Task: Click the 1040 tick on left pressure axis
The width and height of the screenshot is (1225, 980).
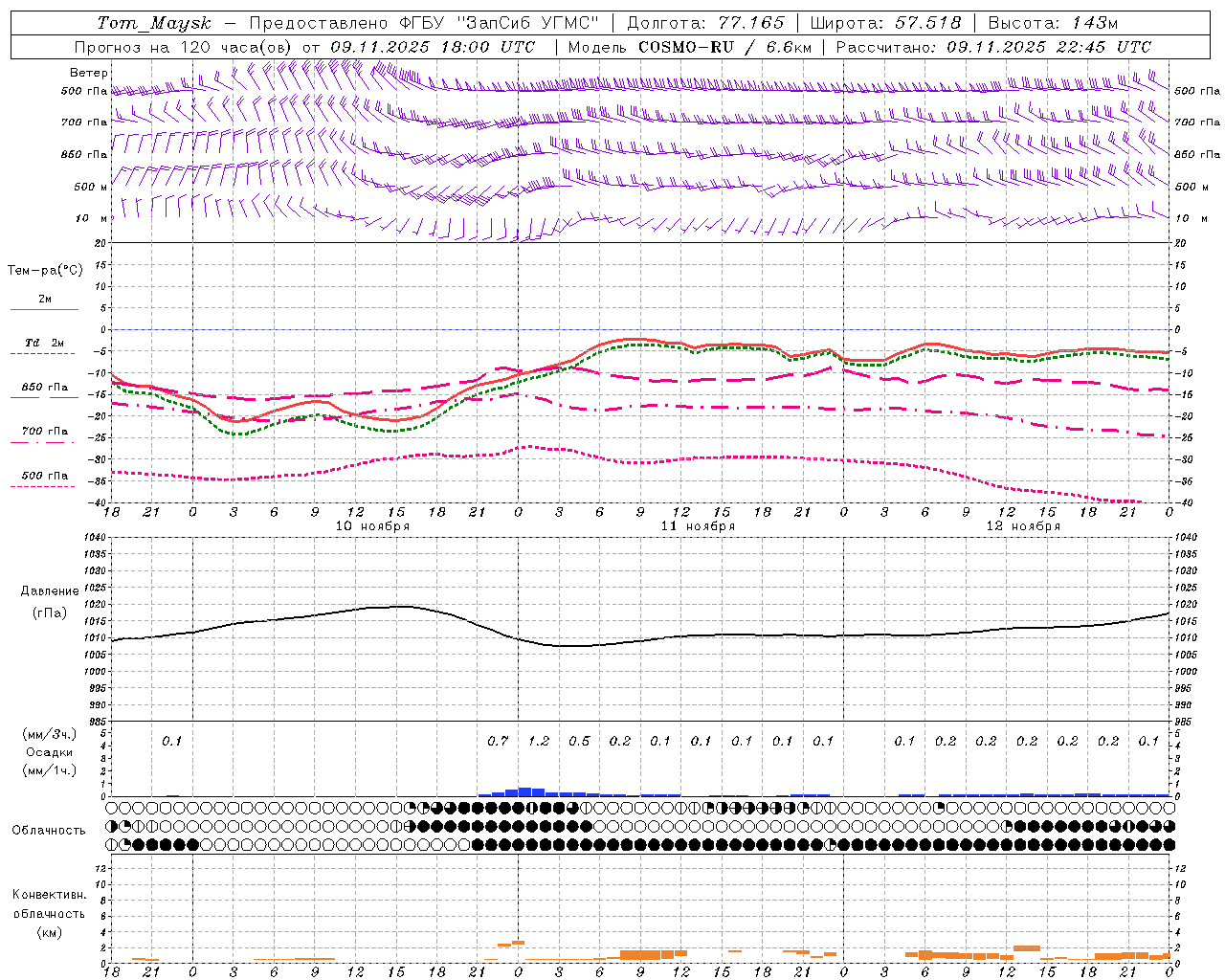Action: pos(97,538)
